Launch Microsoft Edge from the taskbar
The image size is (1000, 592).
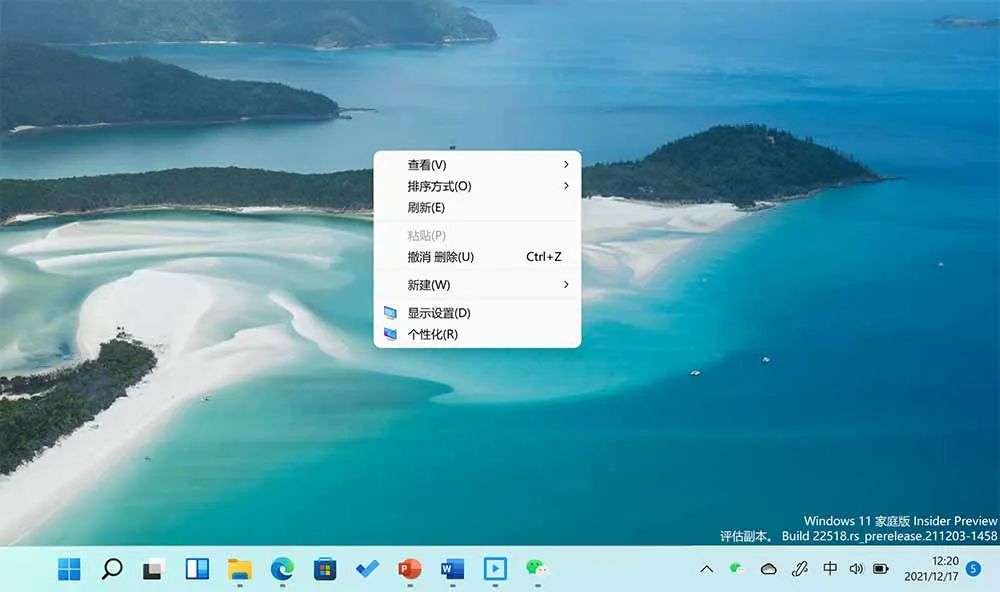coord(282,568)
